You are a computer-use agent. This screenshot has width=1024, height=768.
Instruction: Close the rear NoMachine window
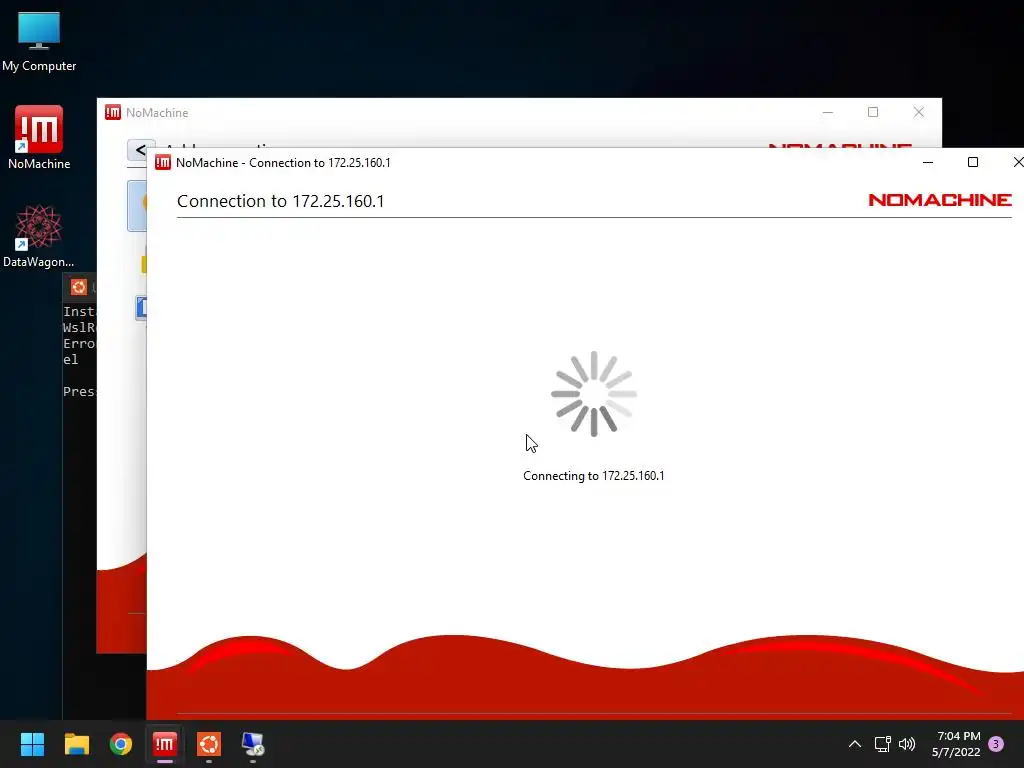point(918,112)
